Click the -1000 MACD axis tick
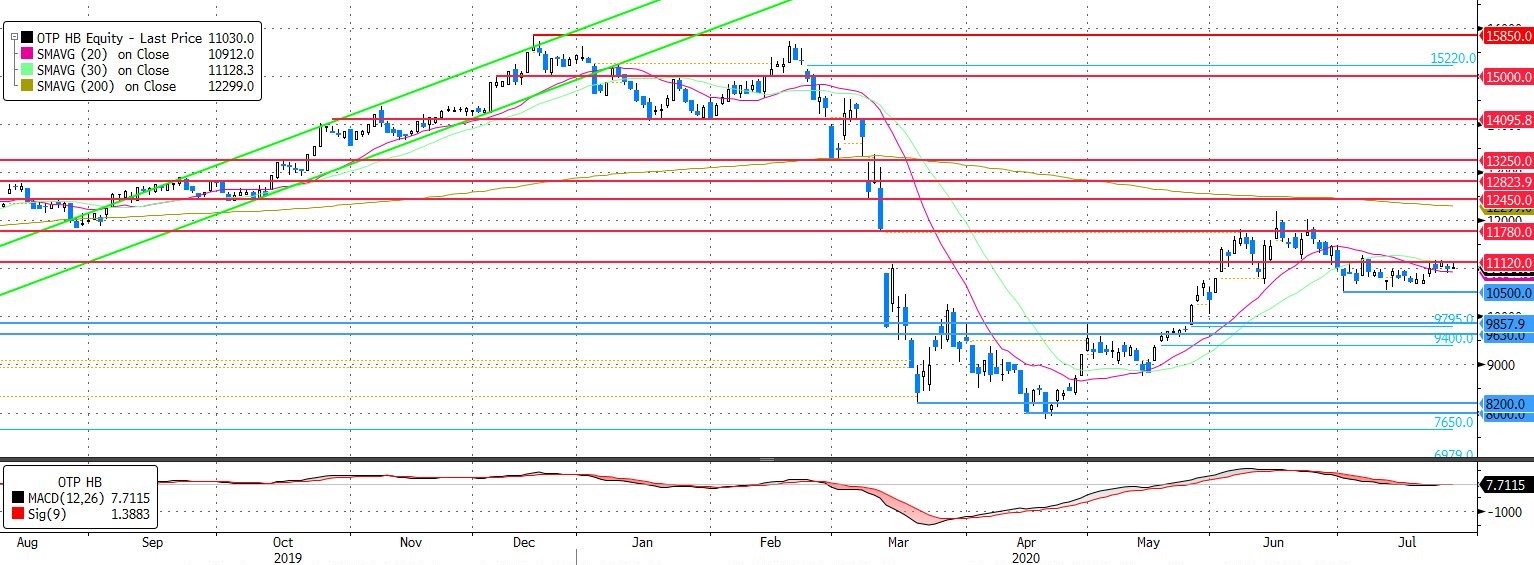1534x565 pixels. pos(1505,511)
